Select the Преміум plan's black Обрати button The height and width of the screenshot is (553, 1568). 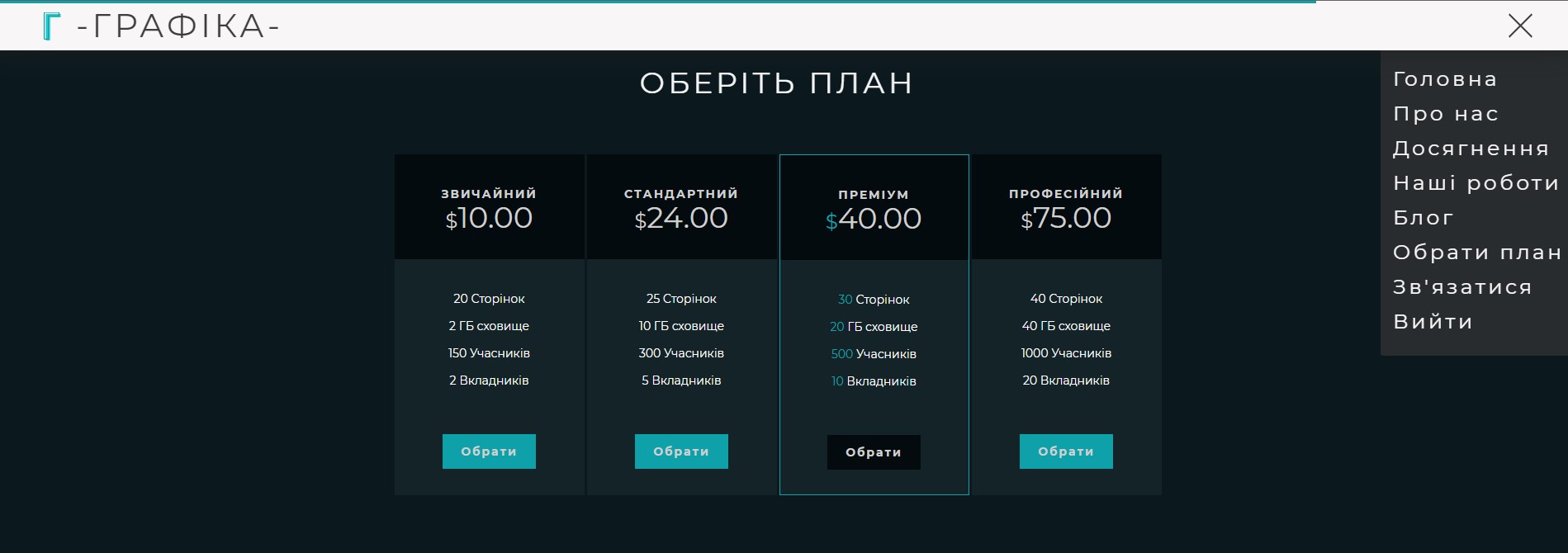pyautogui.click(x=874, y=452)
